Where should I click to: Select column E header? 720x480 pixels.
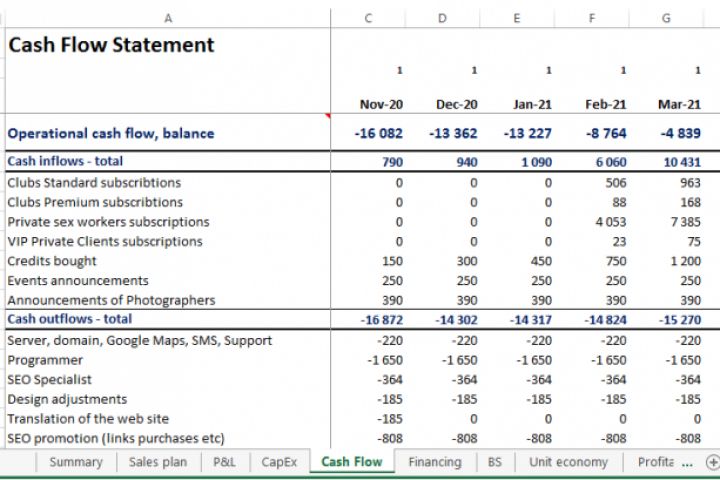pos(517,18)
